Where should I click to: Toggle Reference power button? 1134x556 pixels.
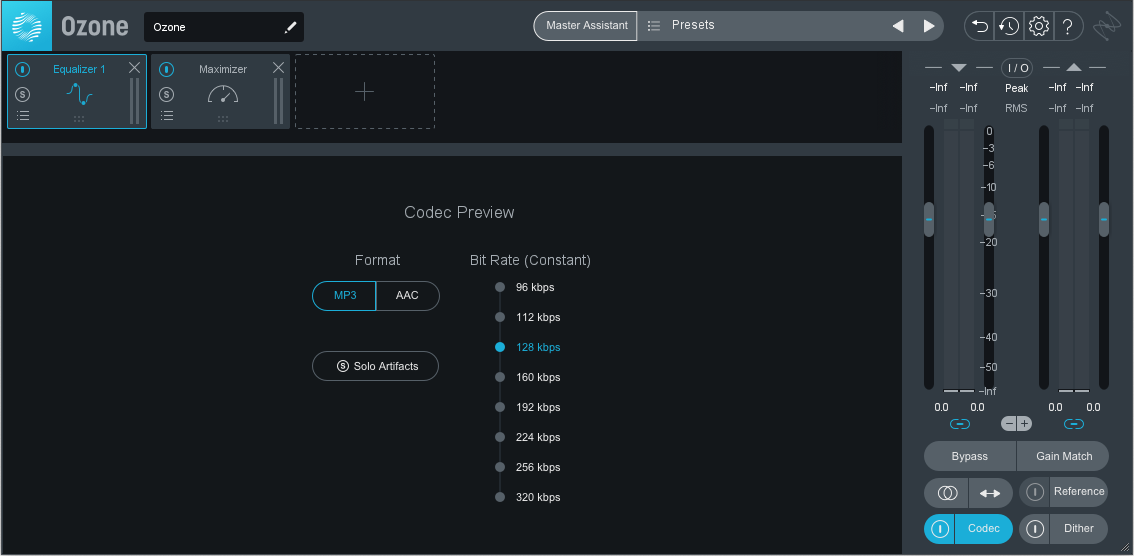(1035, 492)
